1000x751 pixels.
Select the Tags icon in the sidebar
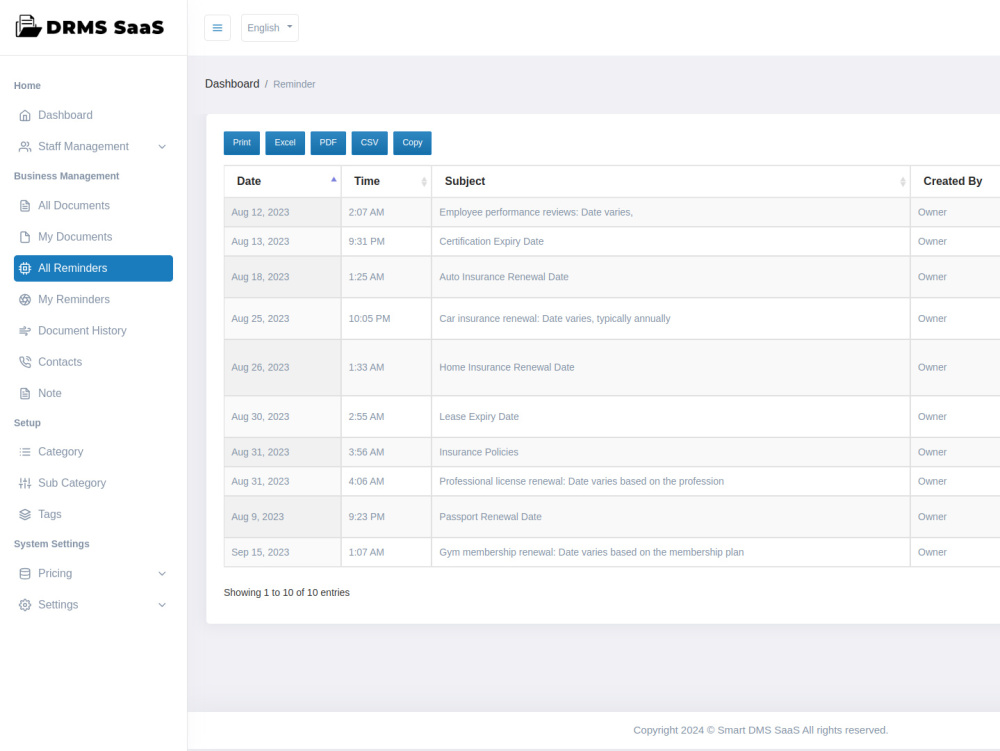point(23,514)
